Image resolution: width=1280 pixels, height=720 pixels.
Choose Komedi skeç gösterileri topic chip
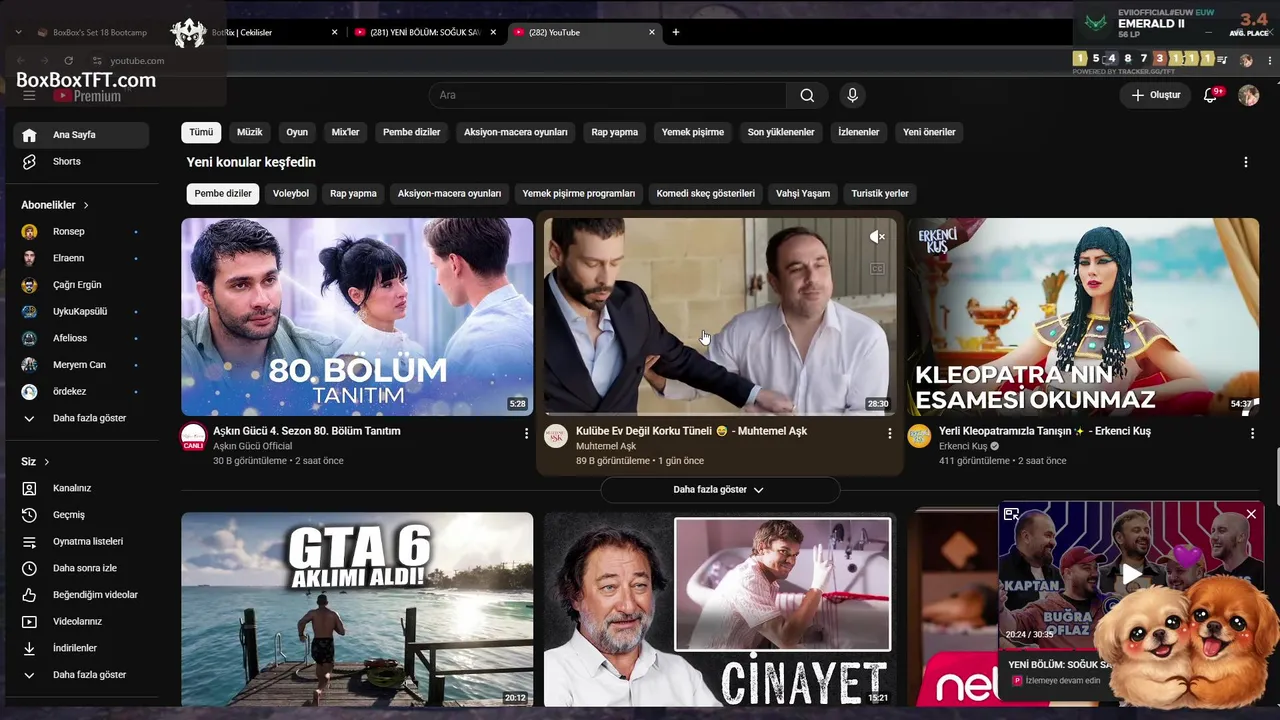point(706,194)
